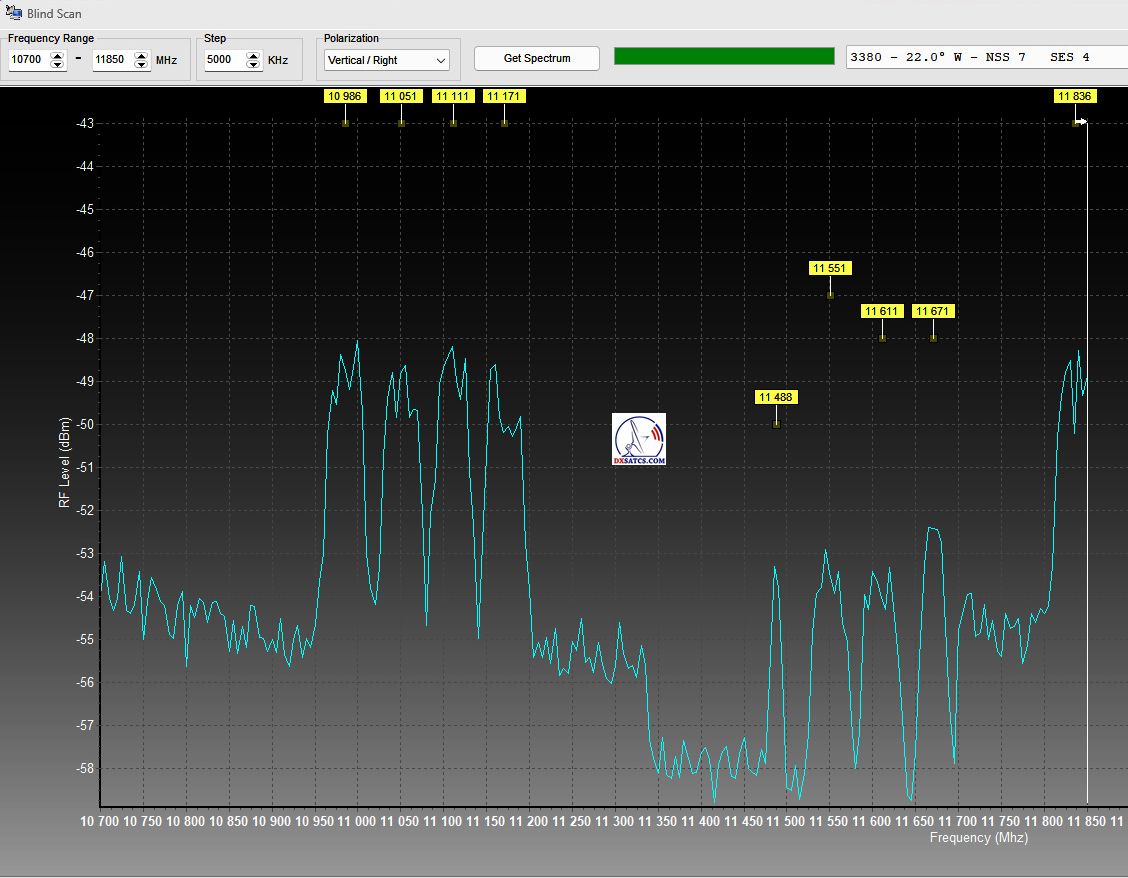Increase the Step value using up arrow
This screenshot has width=1128, height=878.
253,55
